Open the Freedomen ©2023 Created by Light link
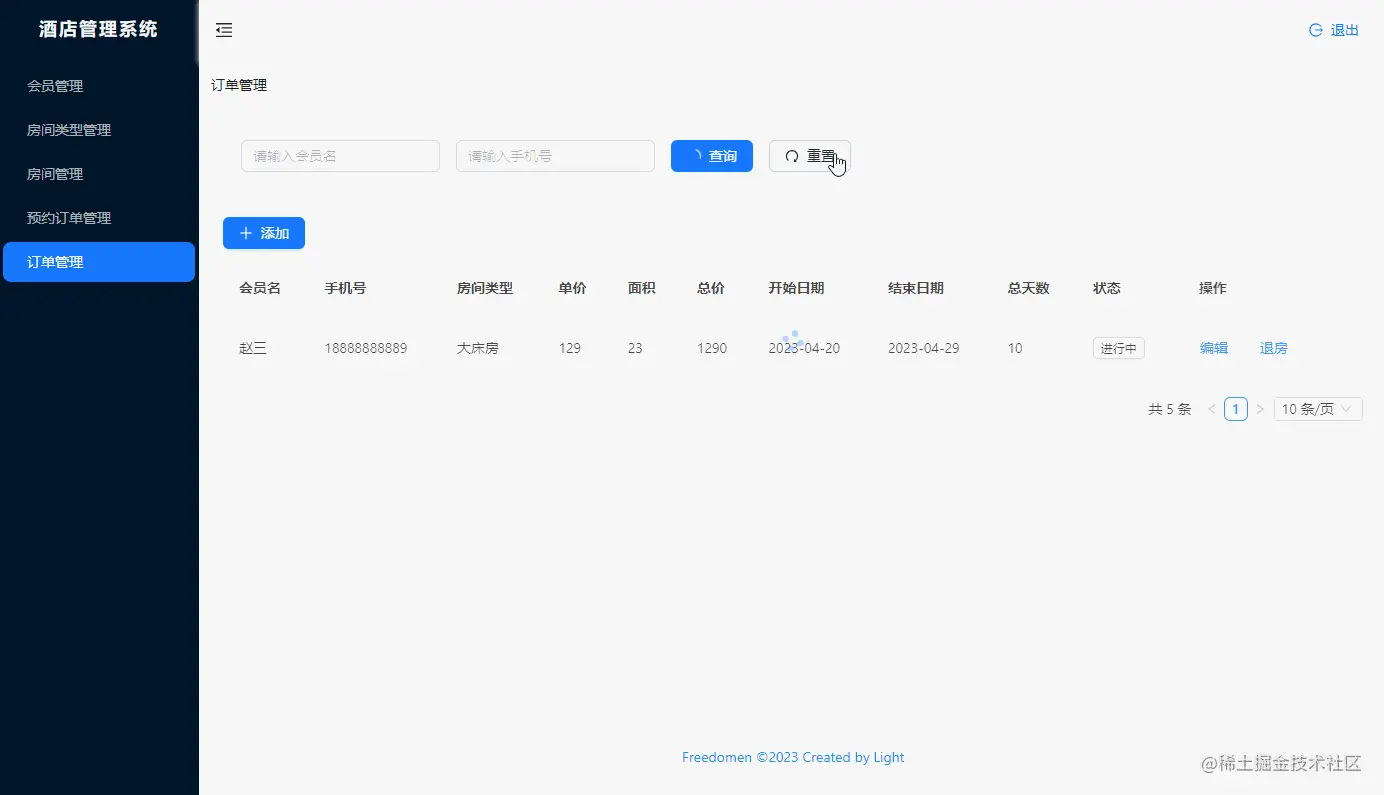Screen dimensions: 1384x795 pyautogui.click(x=793, y=757)
